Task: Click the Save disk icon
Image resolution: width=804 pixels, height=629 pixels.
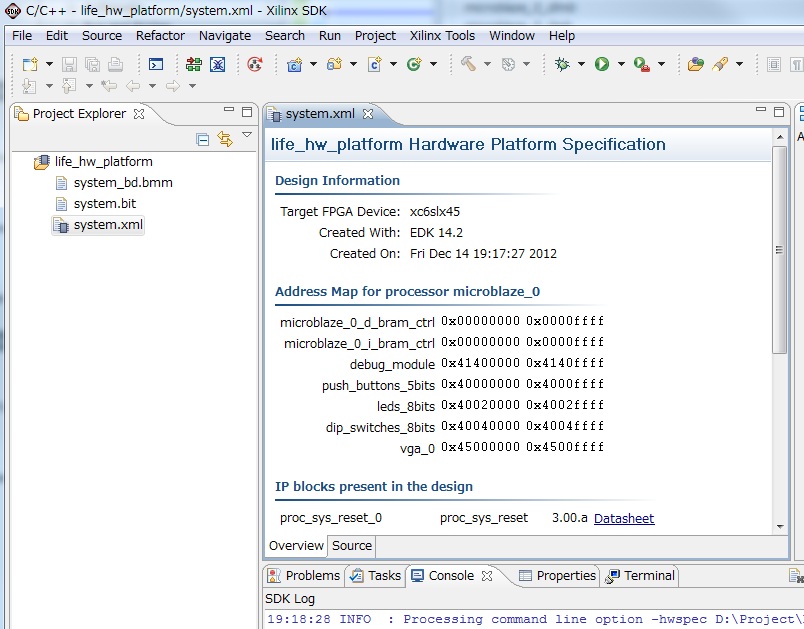Action: pos(69,64)
